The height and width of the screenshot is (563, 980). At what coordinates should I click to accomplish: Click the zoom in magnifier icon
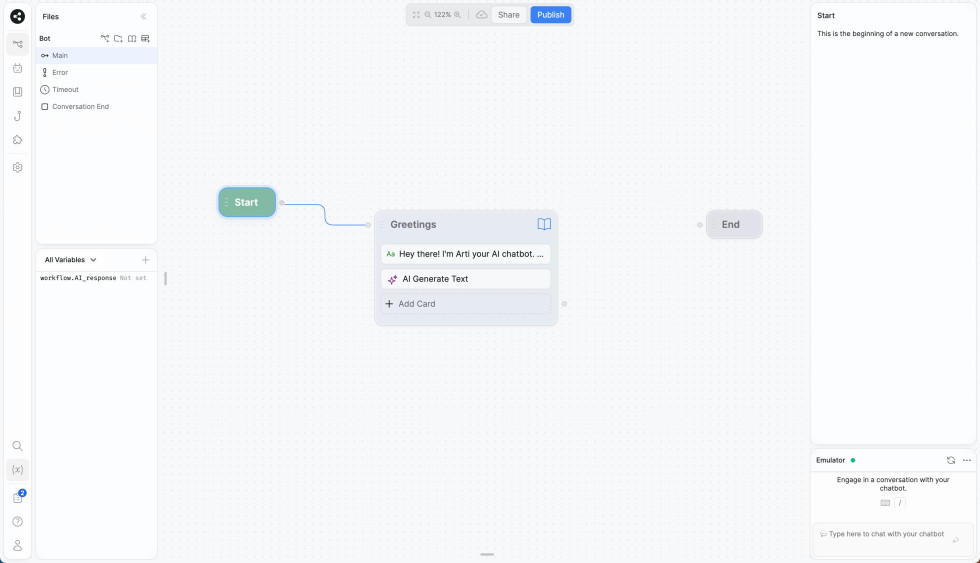(458, 15)
